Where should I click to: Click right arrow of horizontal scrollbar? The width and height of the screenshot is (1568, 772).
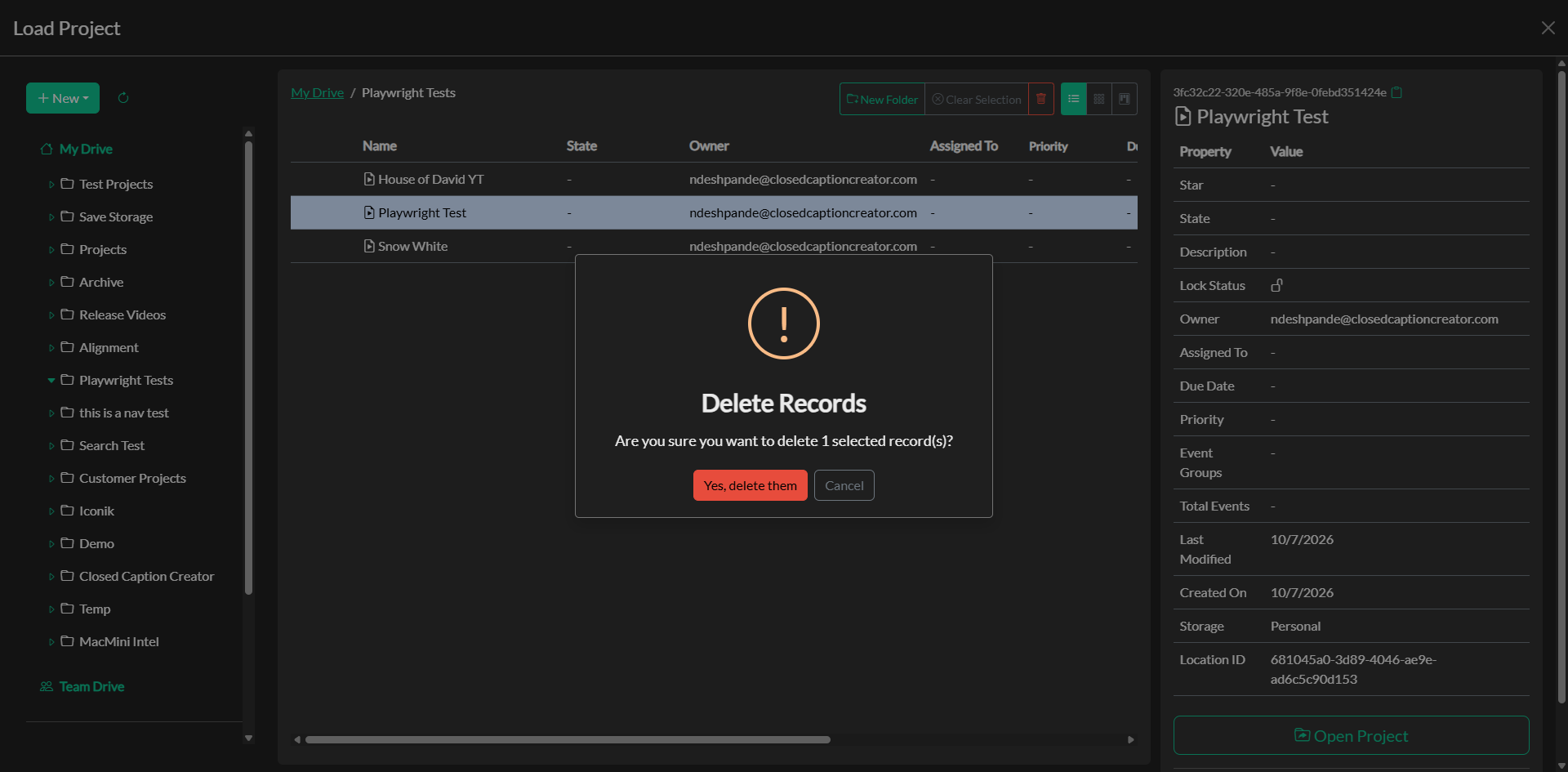pyautogui.click(x=1131, y=739)
